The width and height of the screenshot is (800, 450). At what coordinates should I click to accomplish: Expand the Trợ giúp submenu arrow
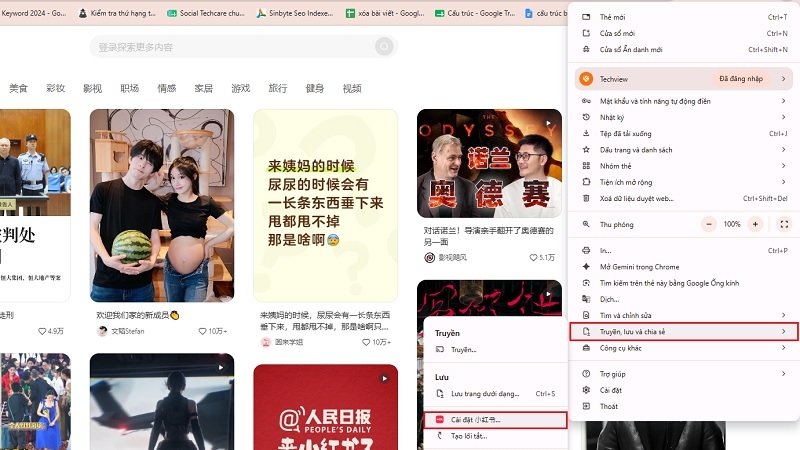(783, 374)
